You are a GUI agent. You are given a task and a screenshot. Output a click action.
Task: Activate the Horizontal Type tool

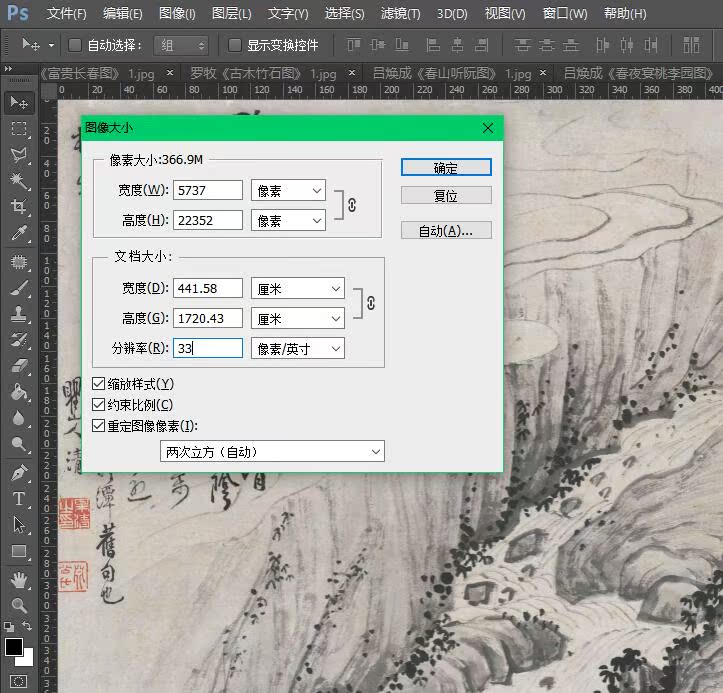click(x=19, y=498)
